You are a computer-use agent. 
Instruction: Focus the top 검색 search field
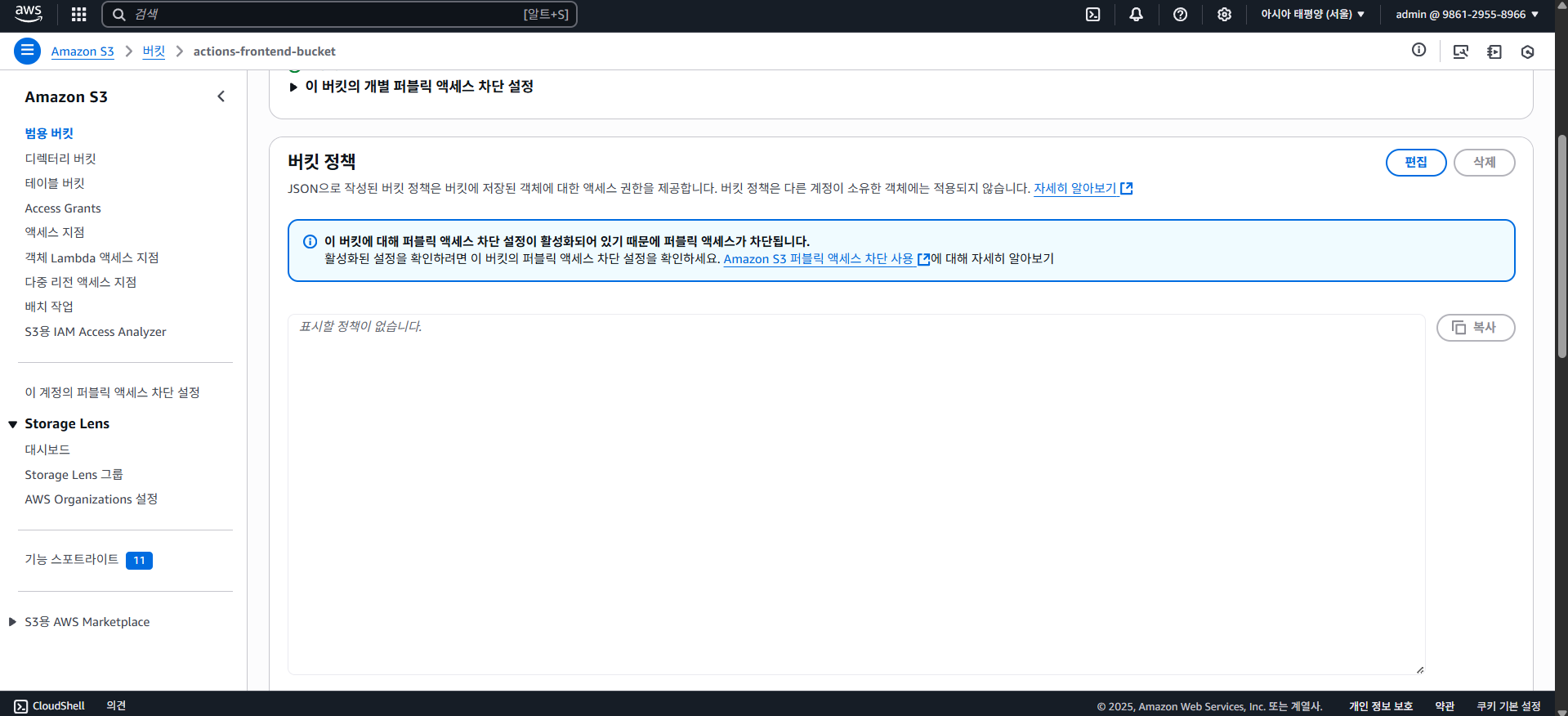[339, 14]
